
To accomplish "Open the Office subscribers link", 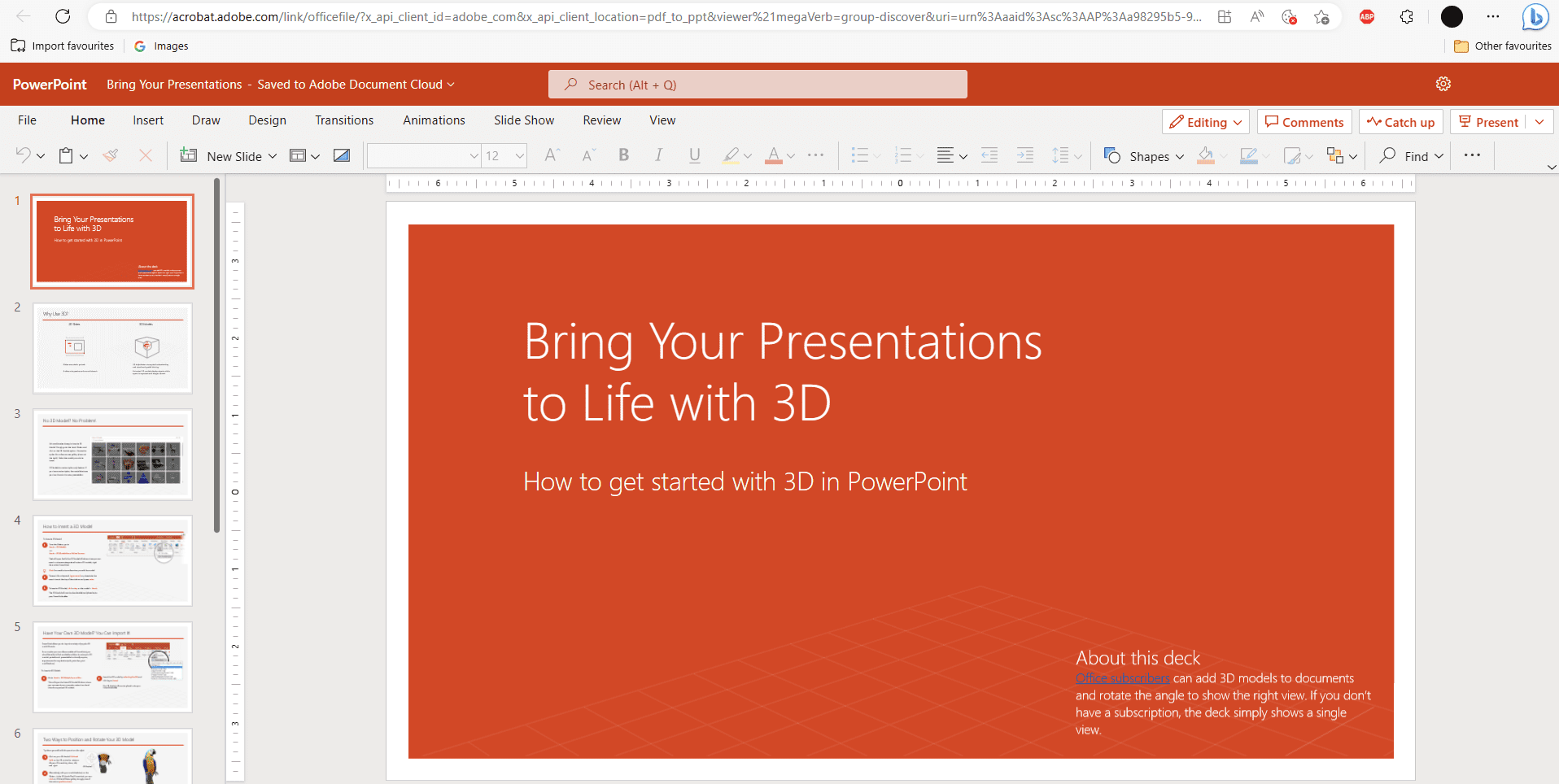I will (x=1122, y=678).
